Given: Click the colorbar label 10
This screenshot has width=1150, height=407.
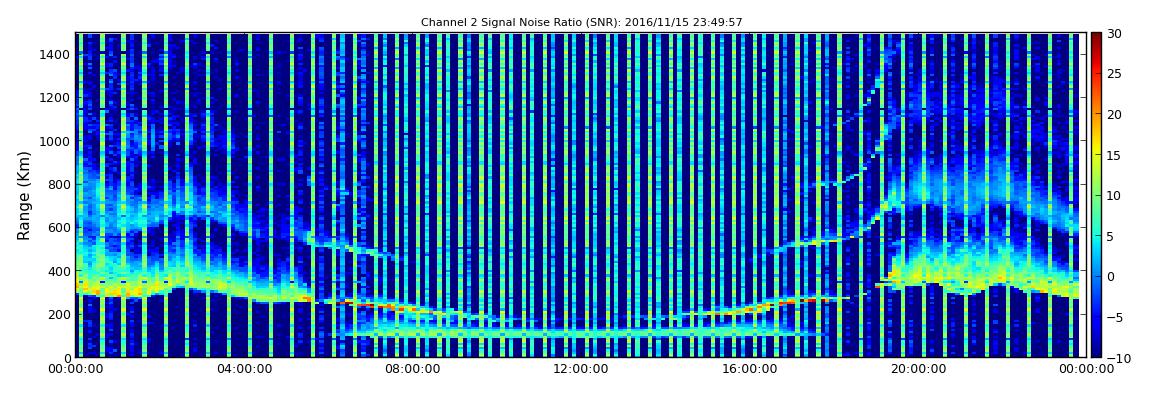Looking at the screenshot, I should tap(1115, 196).
